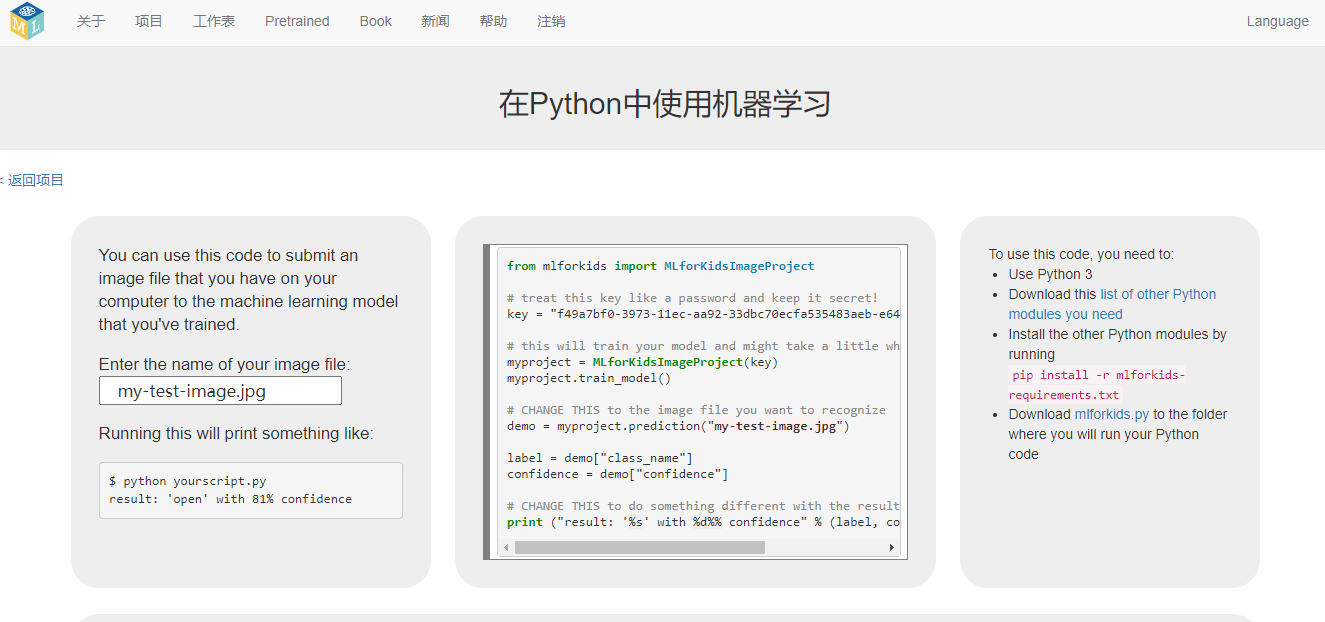1325x622 pixels.
Task: Click the label = demo["class_name"] line
Action: point(600,458)
